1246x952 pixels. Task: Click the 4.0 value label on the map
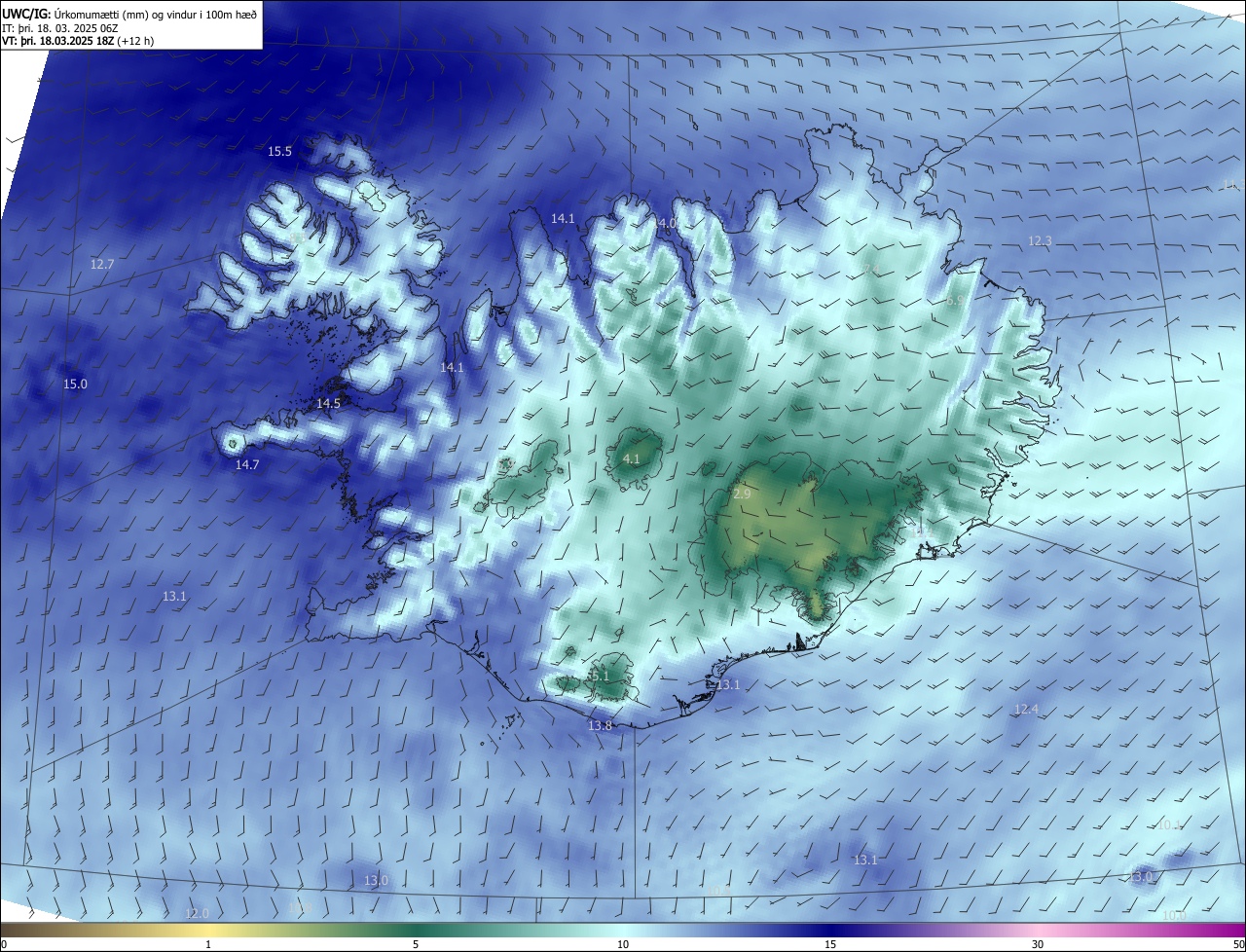pyautogui.click(x=667, y=223)
